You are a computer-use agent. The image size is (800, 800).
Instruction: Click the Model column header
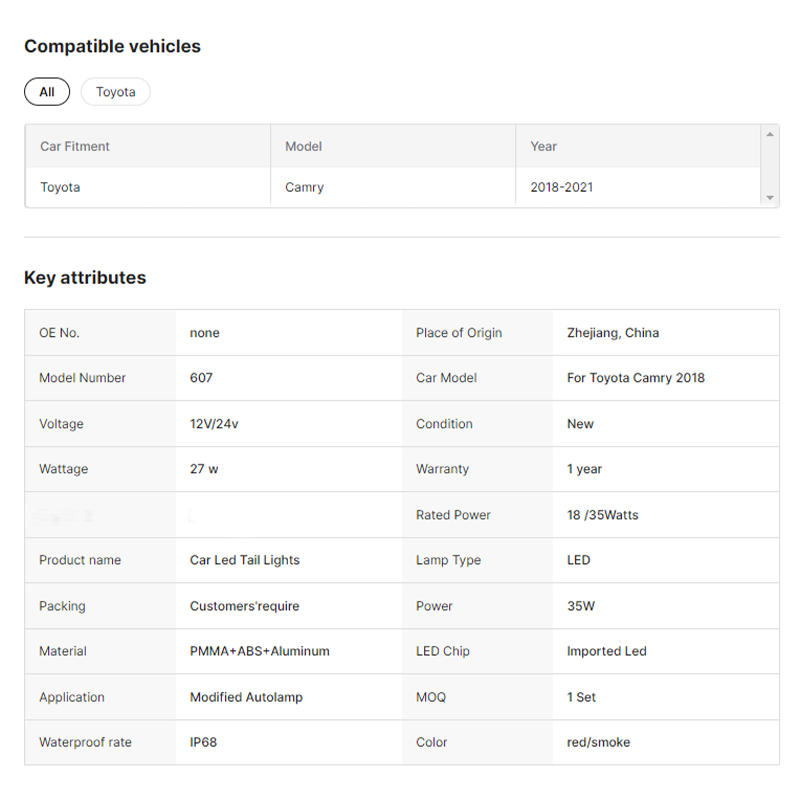[x=304, y=146]
